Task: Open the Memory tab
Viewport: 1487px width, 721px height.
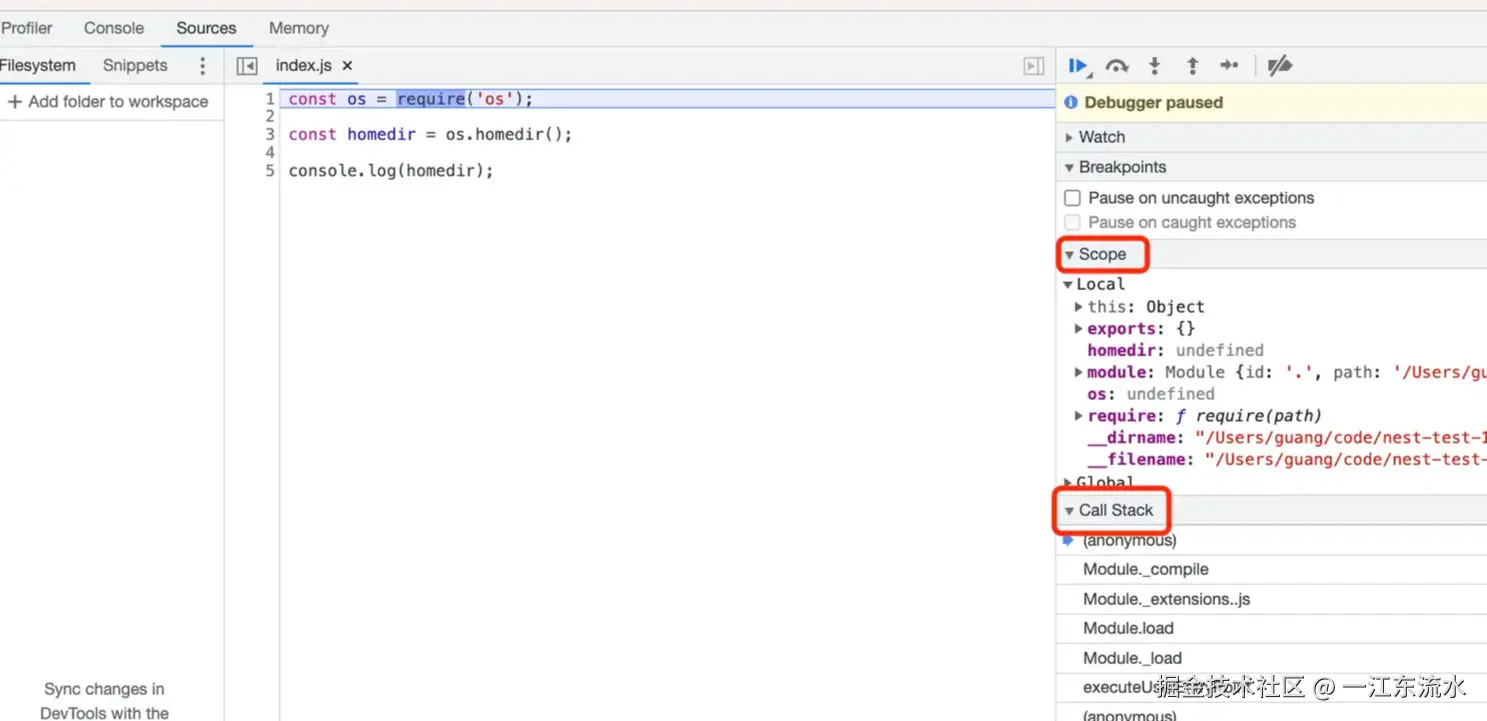Action: click(298, 28)
